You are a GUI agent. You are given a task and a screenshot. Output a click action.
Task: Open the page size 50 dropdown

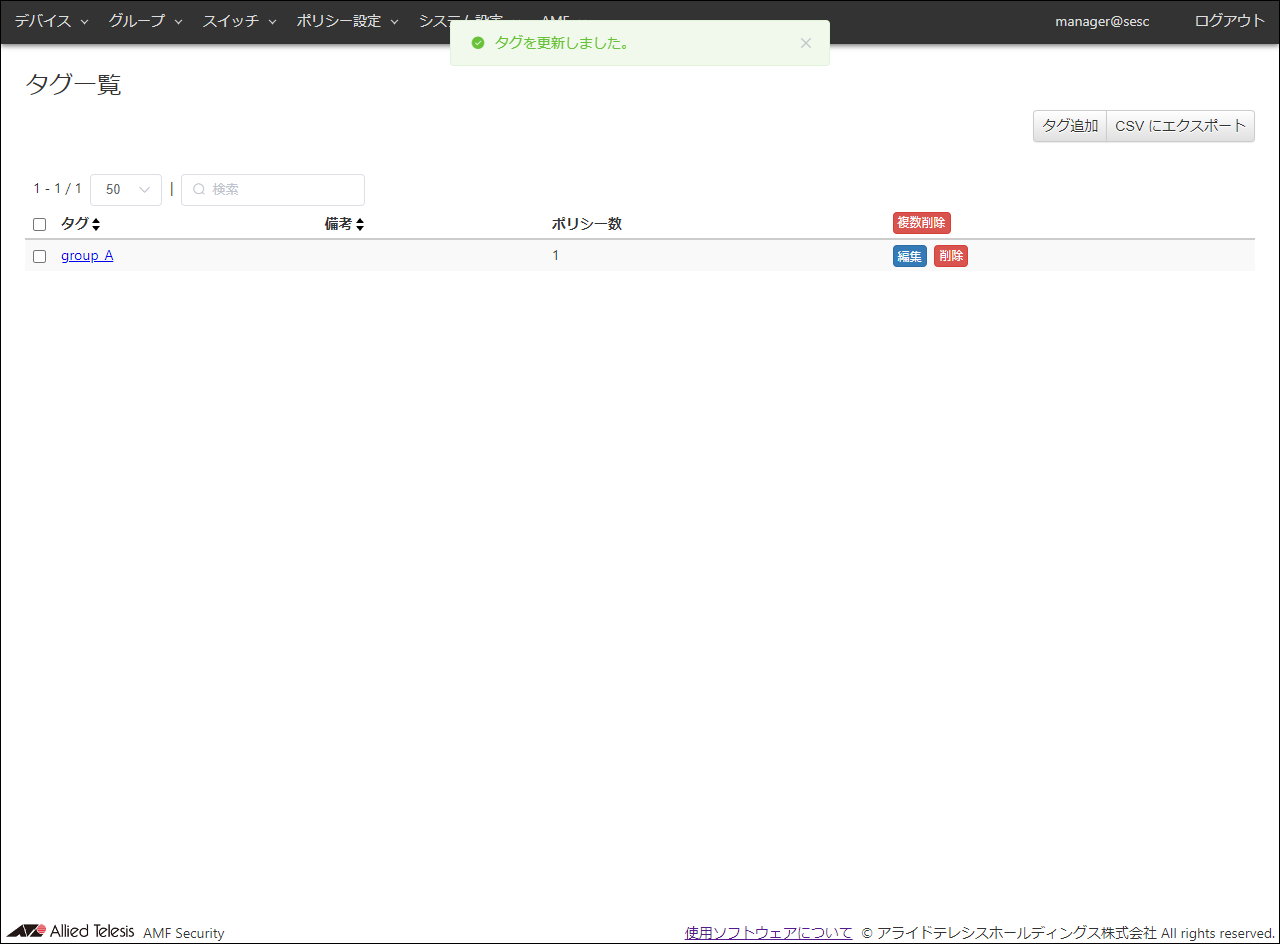click(126, 189)
